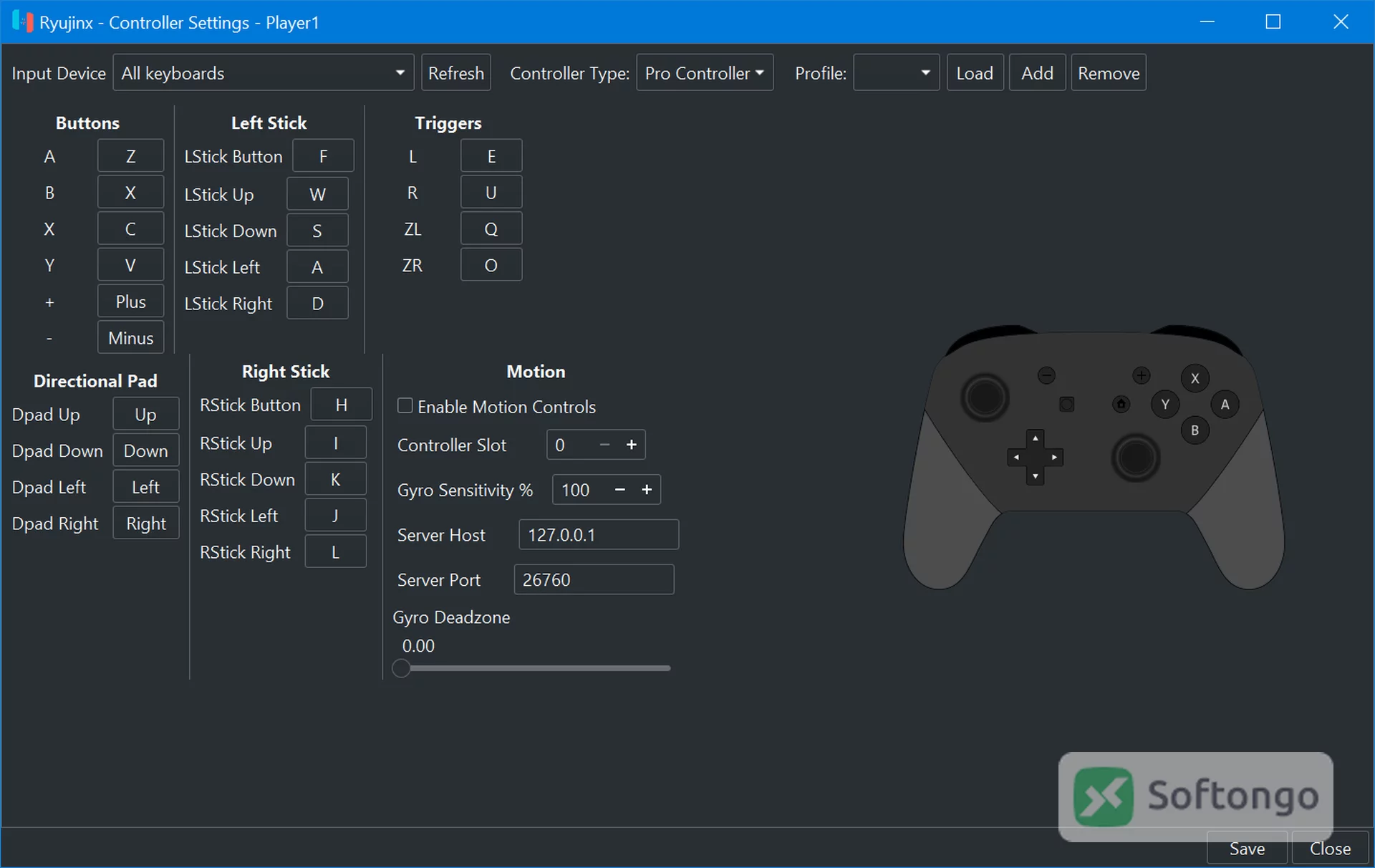
Task: Save the controller settings
Action: pos(1247,849)
